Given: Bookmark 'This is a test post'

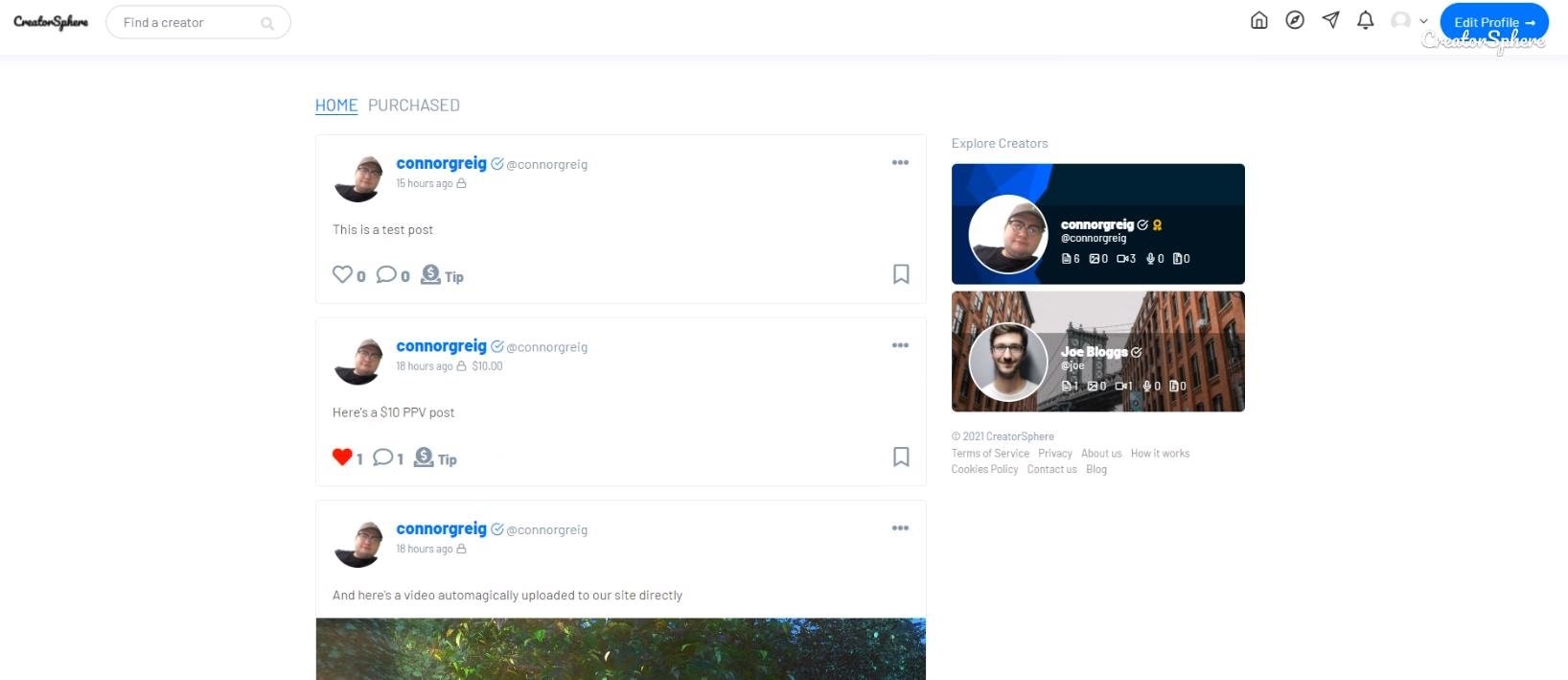Looking at the screenshot, I should tap(901, 274).
